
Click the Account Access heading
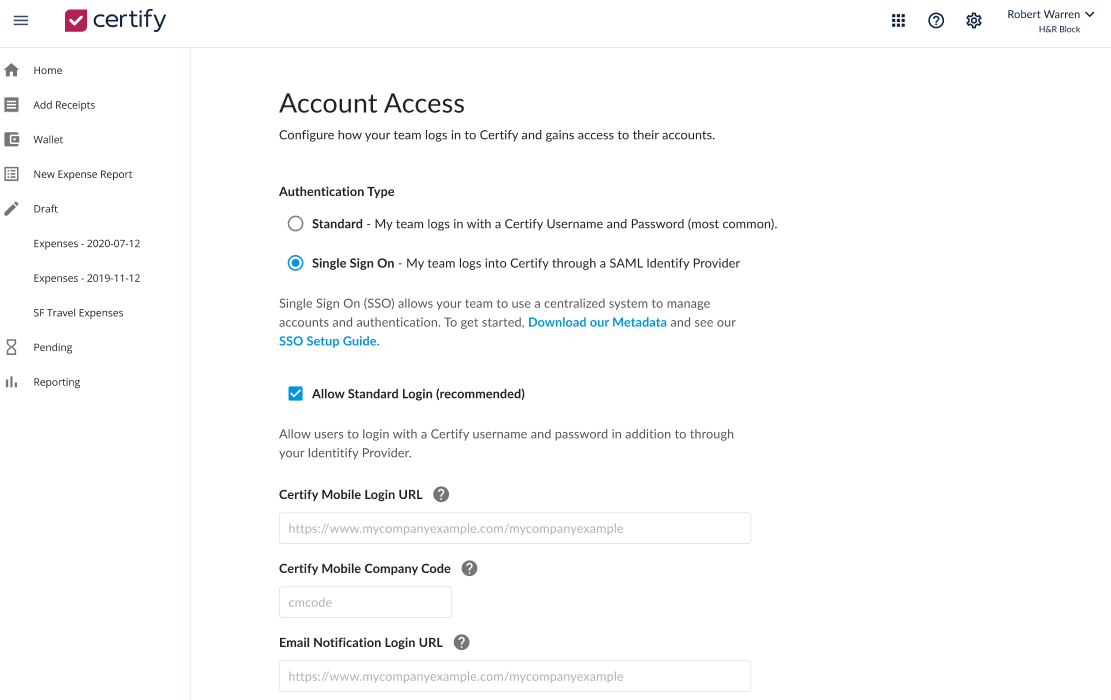[x=371, y=104]
